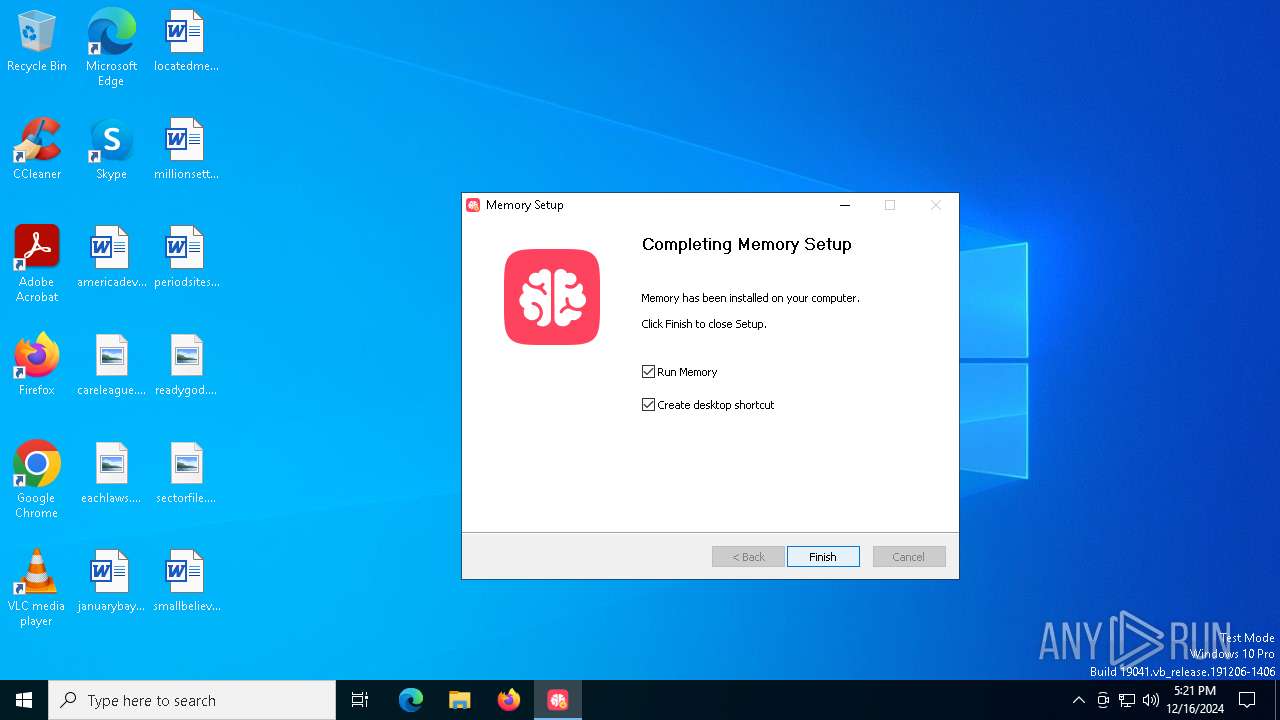Open the Action Center notifications icon
This screenshot has height=720, width=1280.
point(1247,700)
